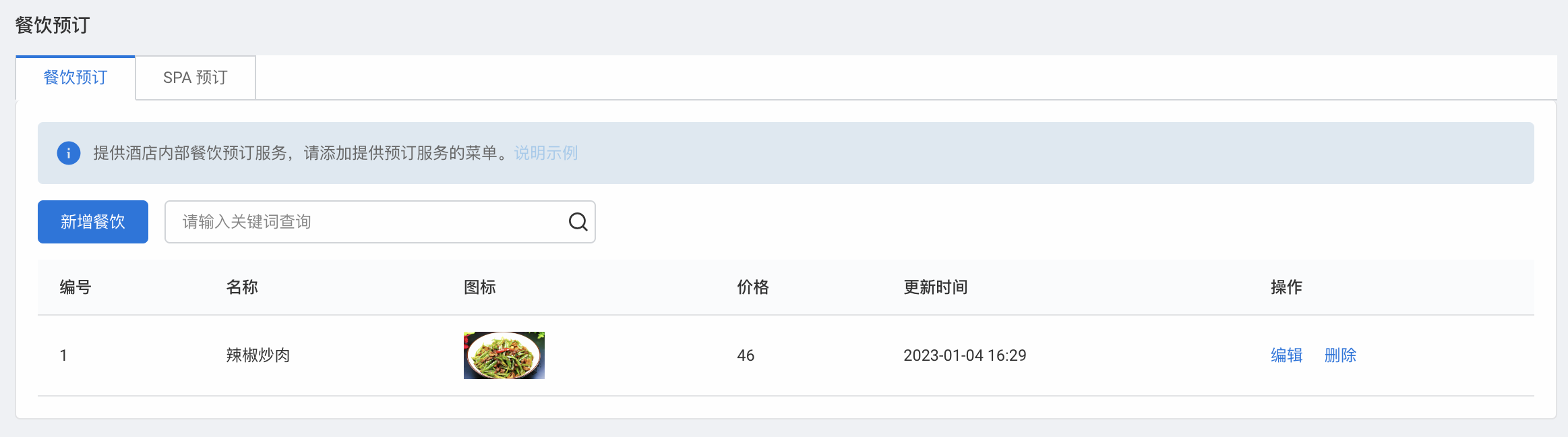The width and height of the screenshot is (1568, 437).
Task: Click the 编号 column header
Action: 76,287
